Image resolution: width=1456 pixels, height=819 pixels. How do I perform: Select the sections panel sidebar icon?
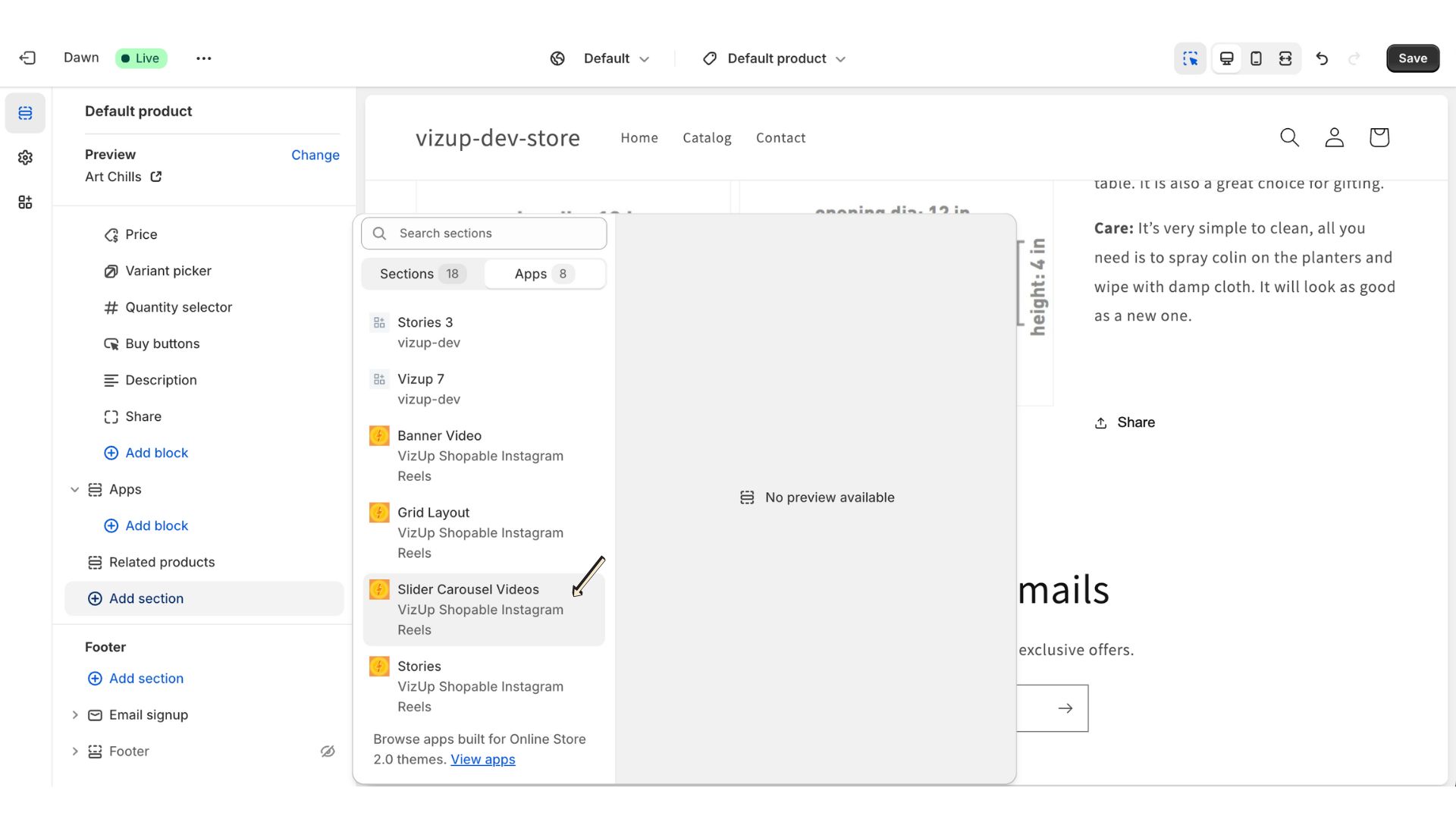[25, 113]
